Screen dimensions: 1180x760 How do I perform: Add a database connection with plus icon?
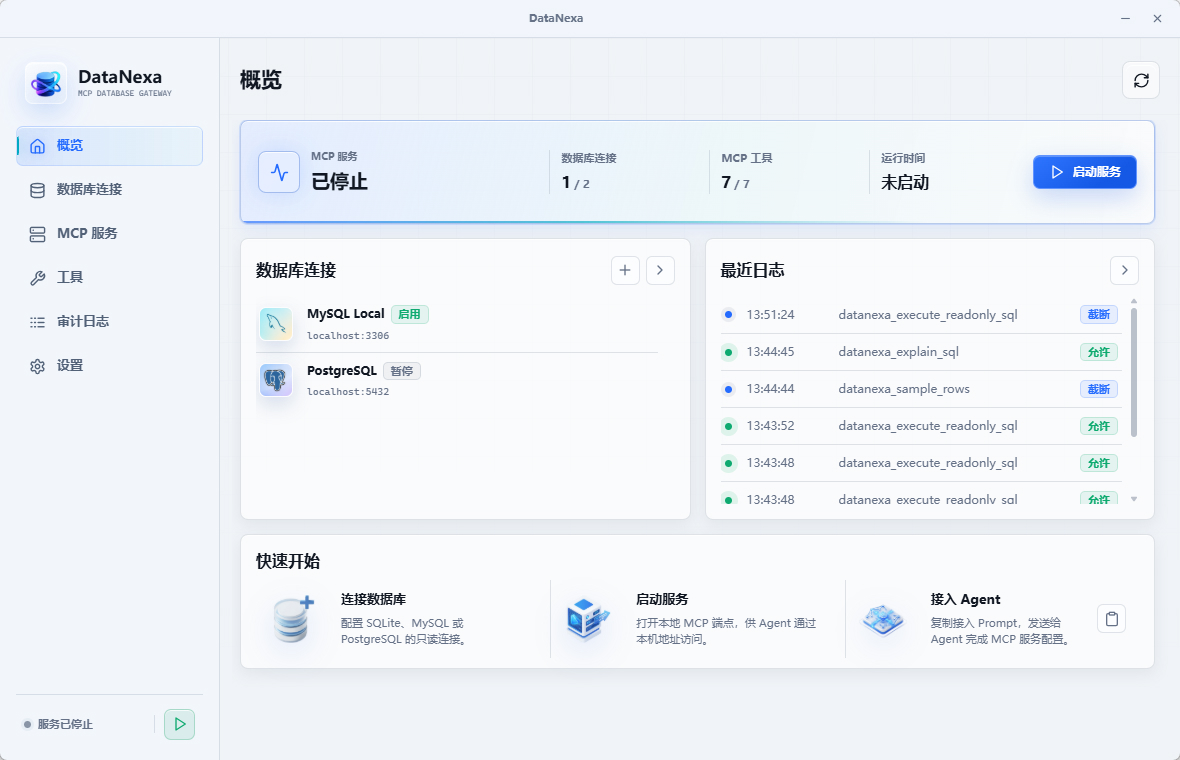tap(625, 270)
